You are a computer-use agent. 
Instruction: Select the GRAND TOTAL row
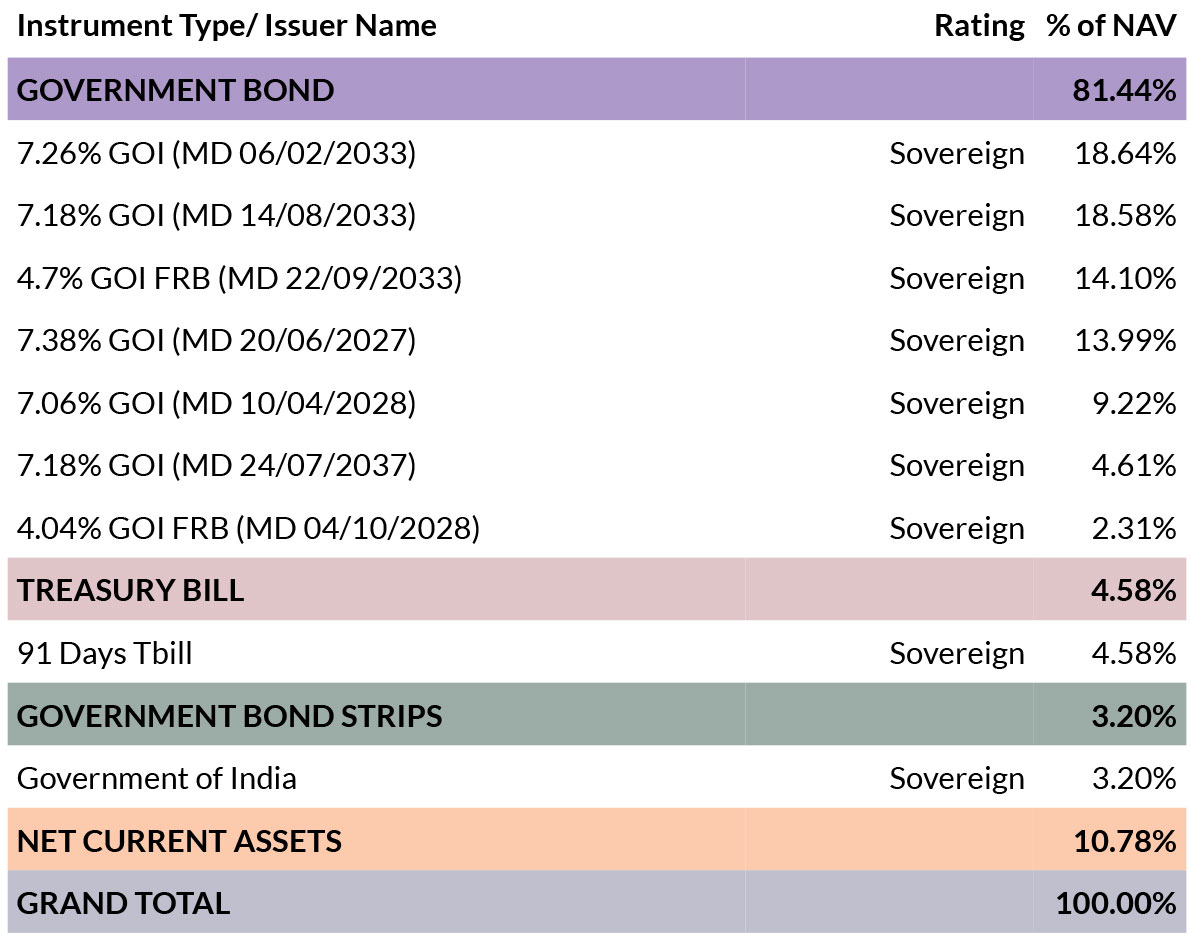point(597,903)
